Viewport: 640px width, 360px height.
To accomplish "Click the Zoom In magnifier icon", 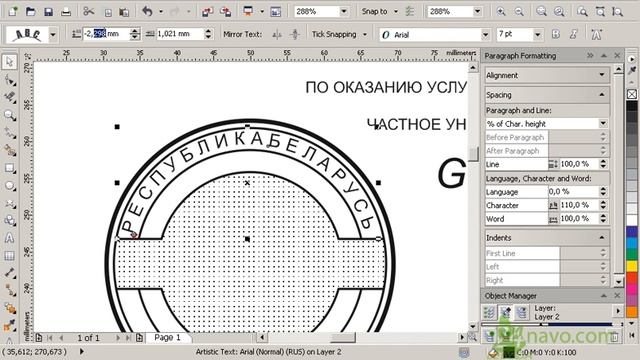I will click(501, 11).
